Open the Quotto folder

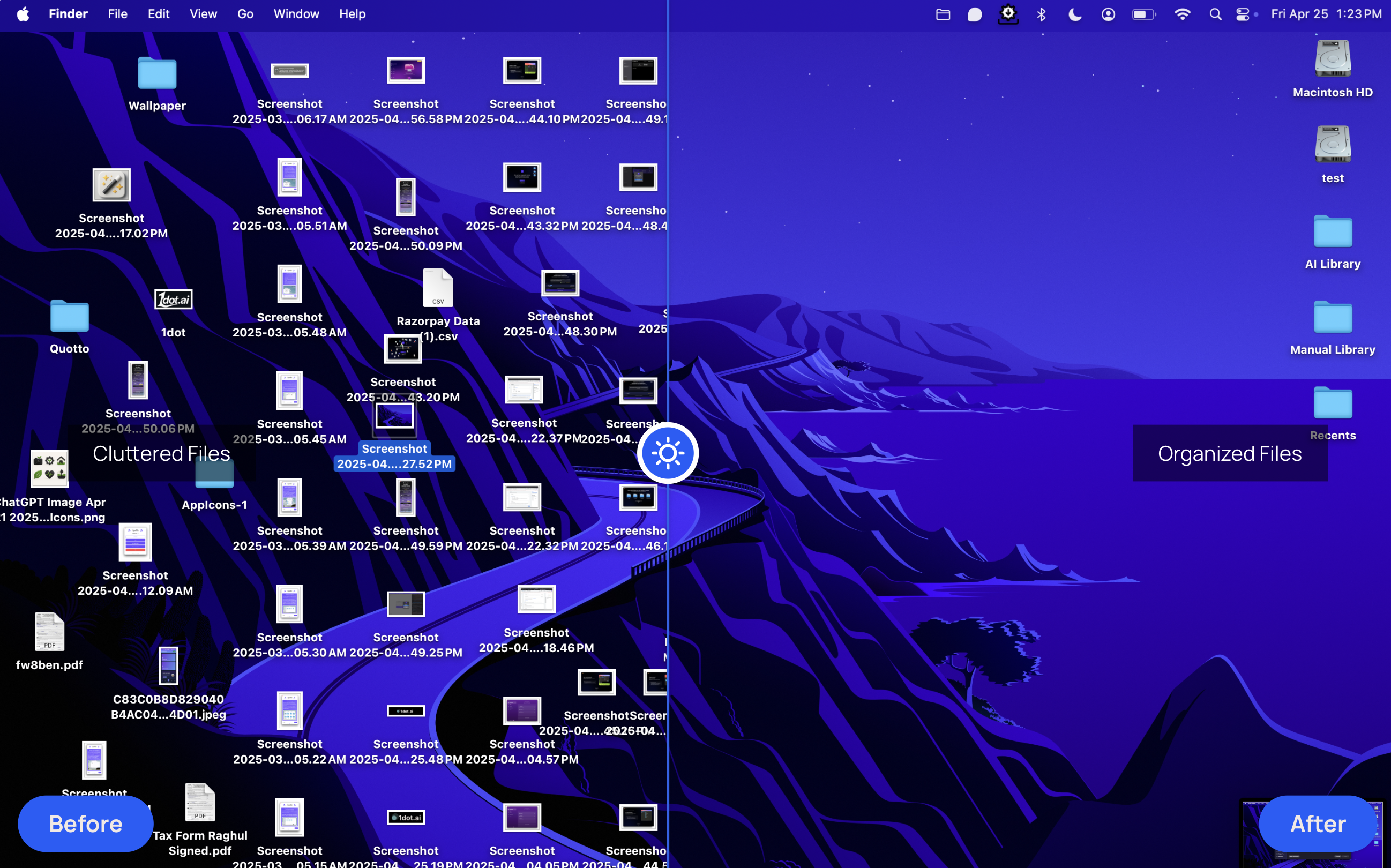click(x=70, y=316)
